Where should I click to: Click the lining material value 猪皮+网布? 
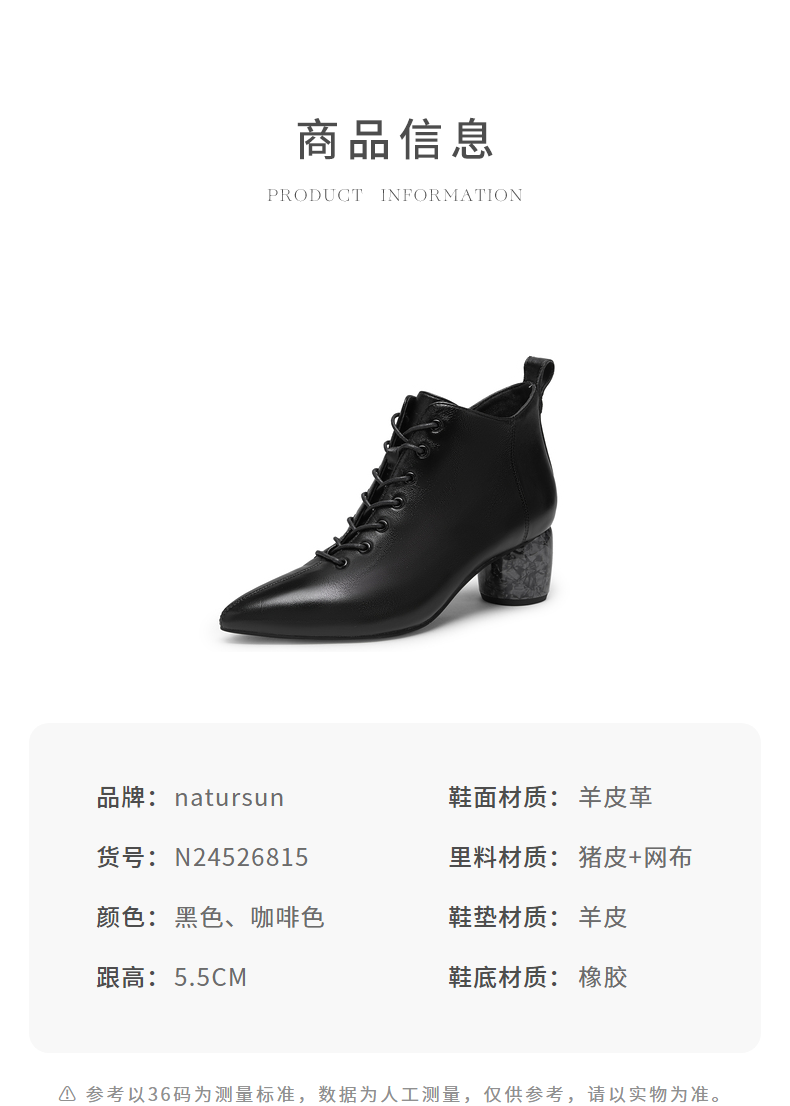point(635,858)
